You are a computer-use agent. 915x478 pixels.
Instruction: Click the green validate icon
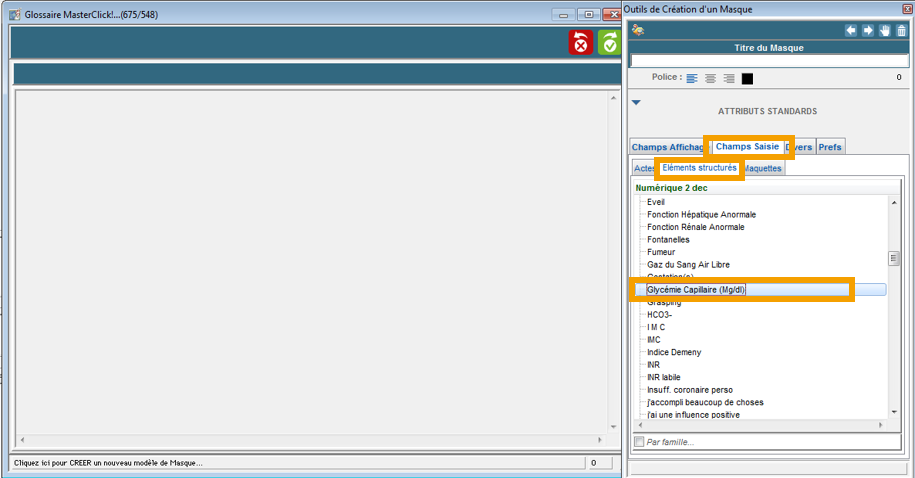[x=609, y=42]
